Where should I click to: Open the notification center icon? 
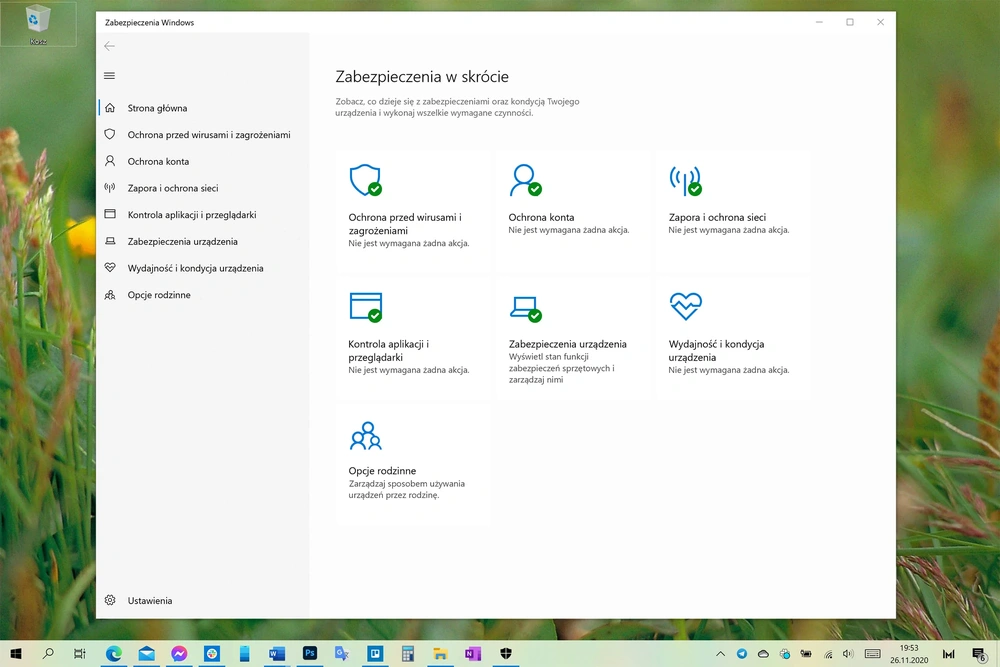click(979, 654)
